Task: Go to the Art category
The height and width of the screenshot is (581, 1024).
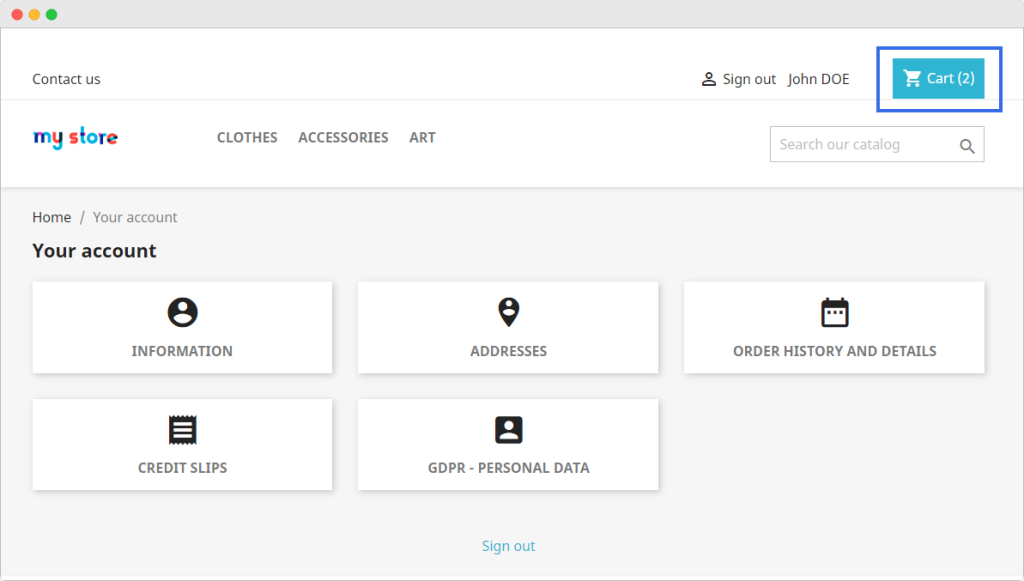Action: 422,138
